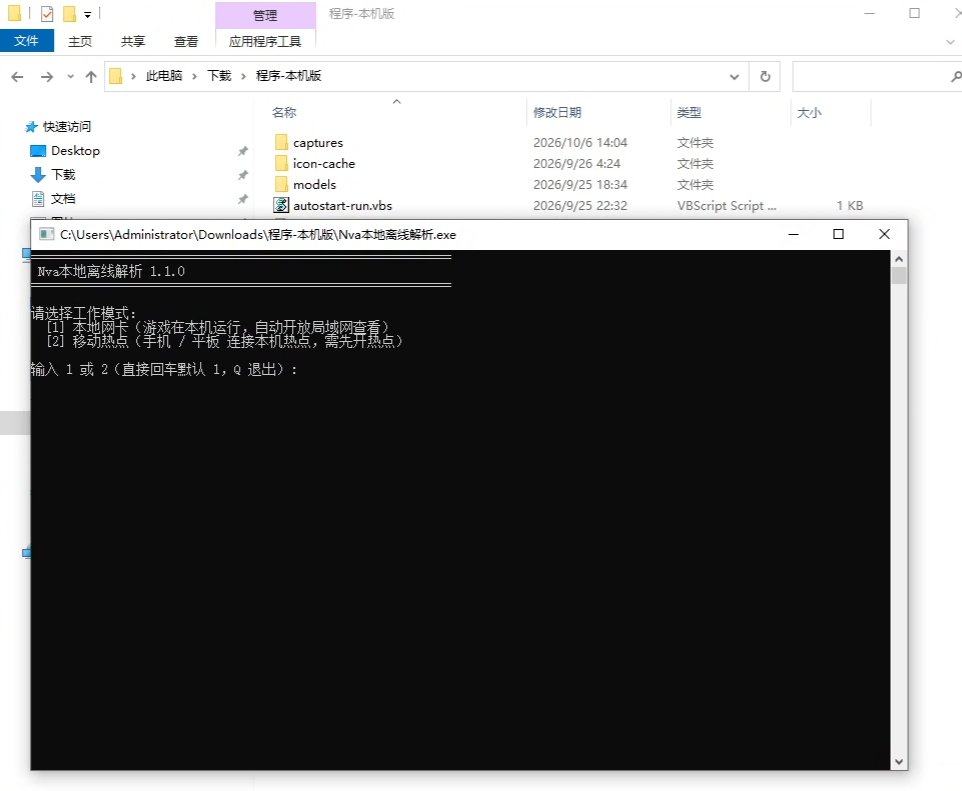Click the autostart-run.vbs file name
This screenshot has width=962, height=791.
click(x=342, y=206)
